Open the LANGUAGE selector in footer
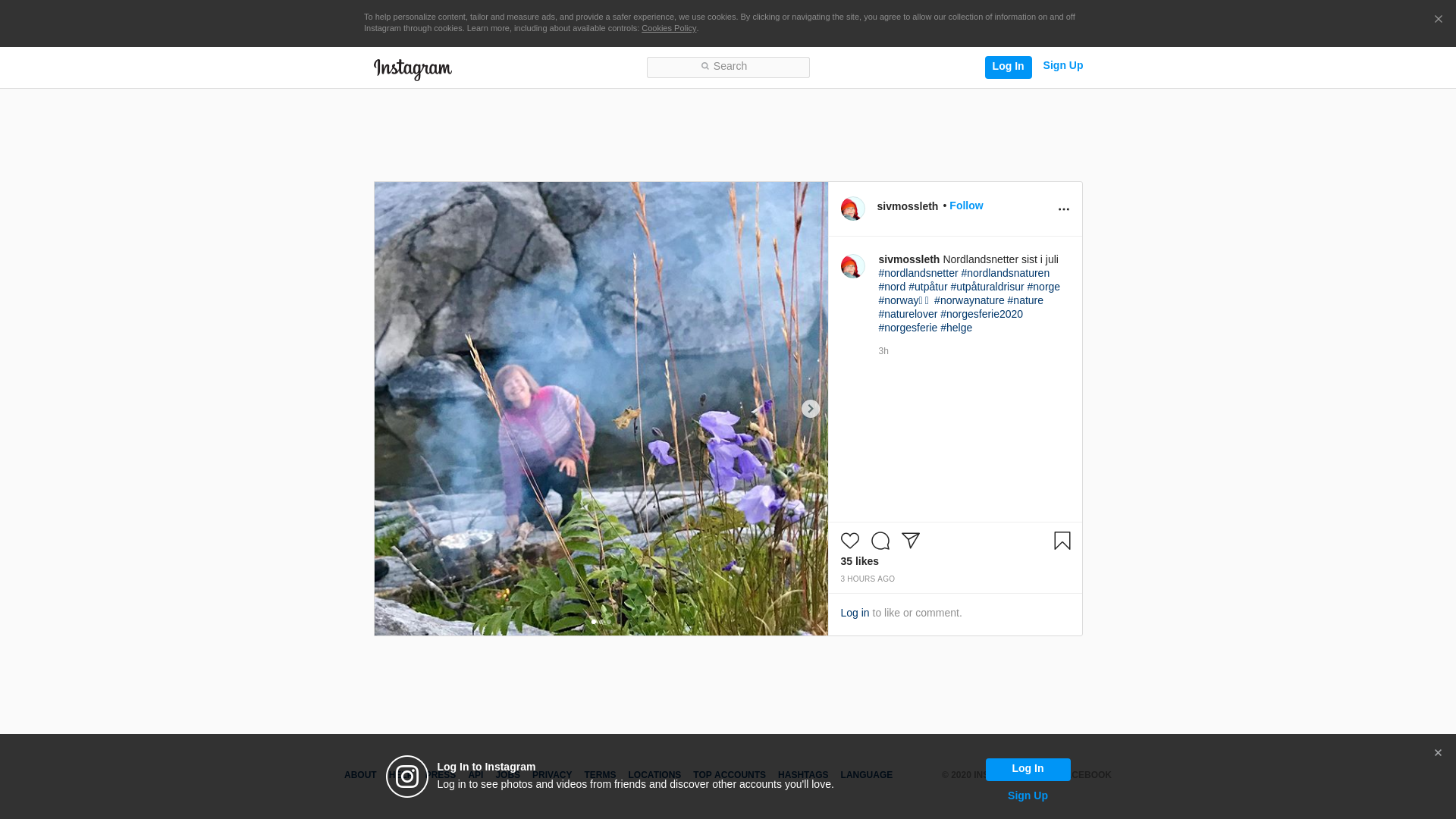This screenshot has width=1456, height=819. pyautogui.click(x=866, y=775)
